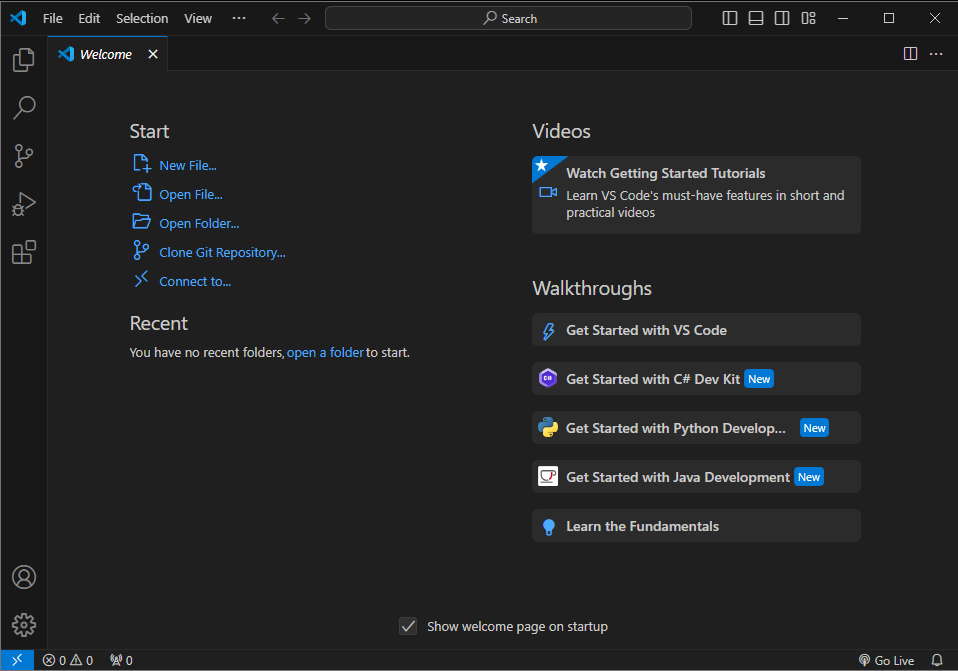Click Open File link
958x671 pixels.
pos(191,194)
